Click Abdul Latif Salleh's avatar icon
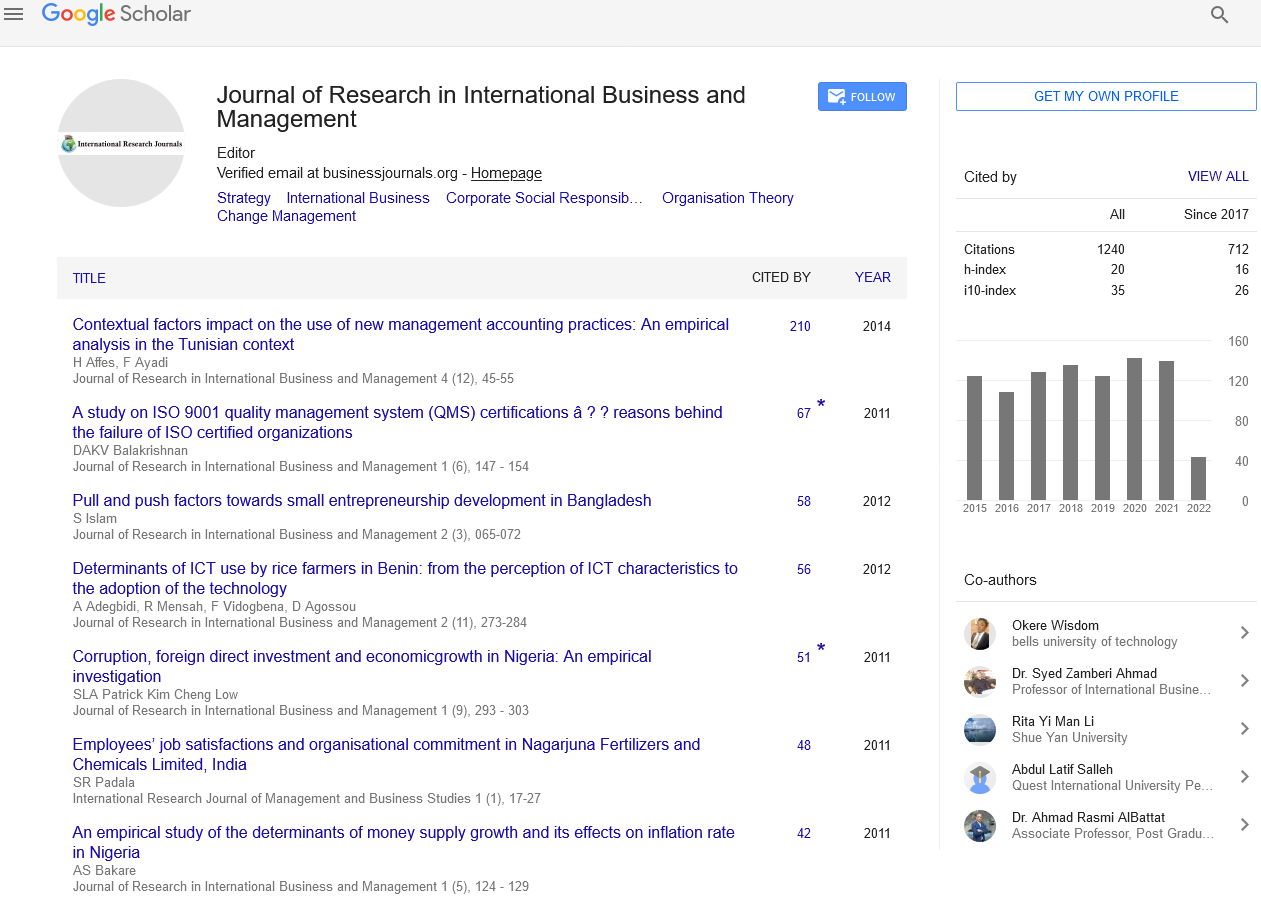 point(980,777)
